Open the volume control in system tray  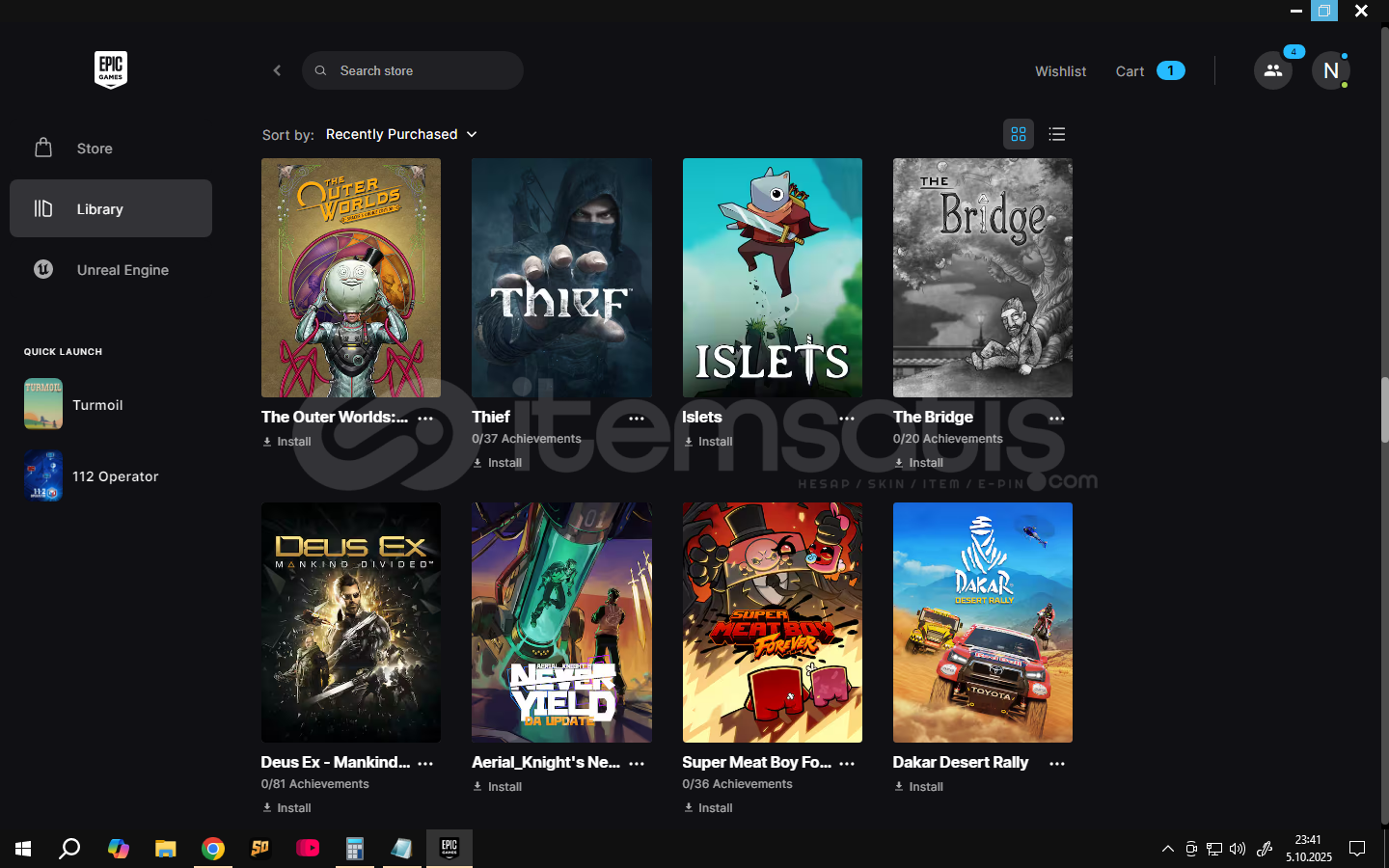1238,849
